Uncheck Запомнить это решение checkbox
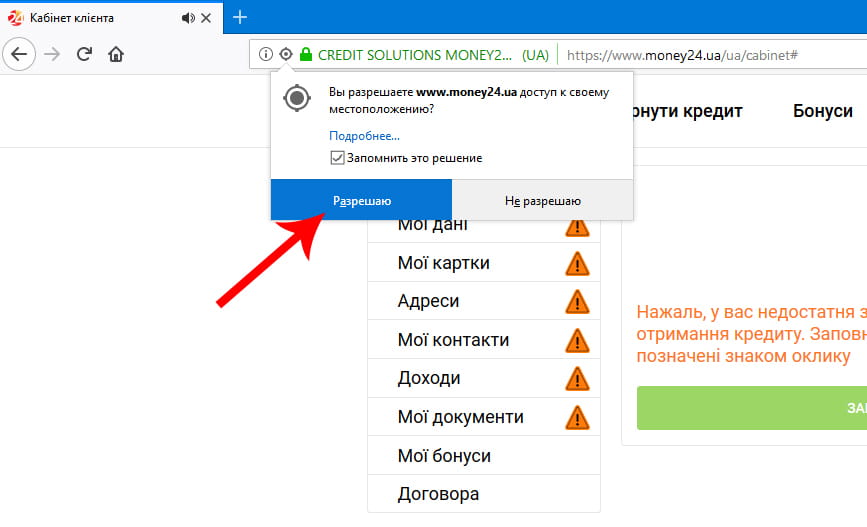The width and height of the screenshot is (867, 527). (x=337, y=158)
